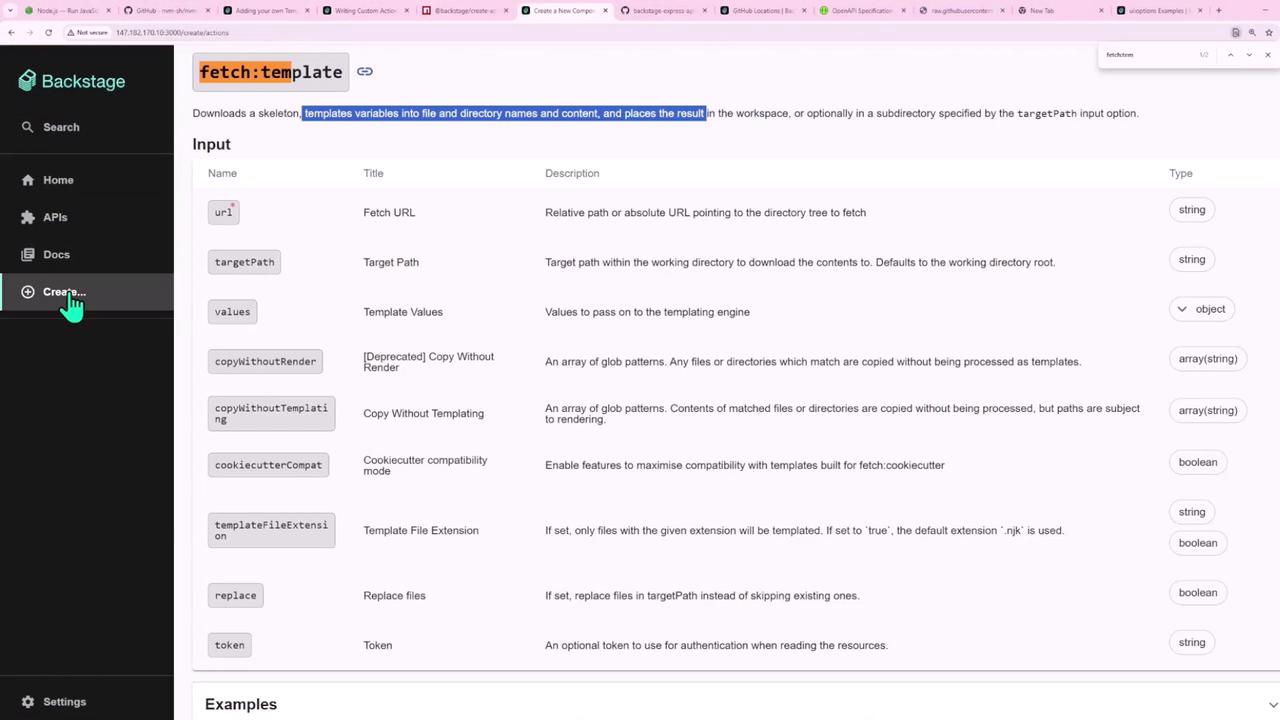Screen dimensions: 1280x720
Task: Click the Cookiecutter compatibility mode title cell
Action: 425,465
